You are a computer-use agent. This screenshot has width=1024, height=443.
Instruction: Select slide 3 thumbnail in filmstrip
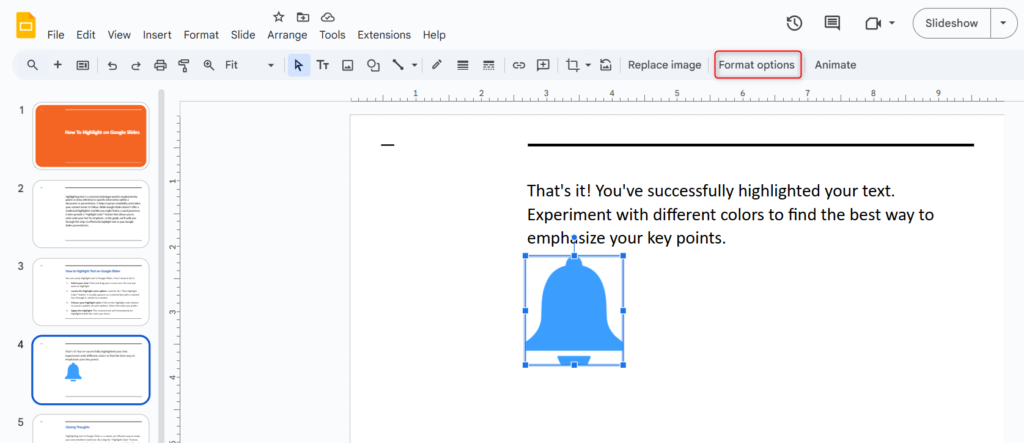point(91,291)
